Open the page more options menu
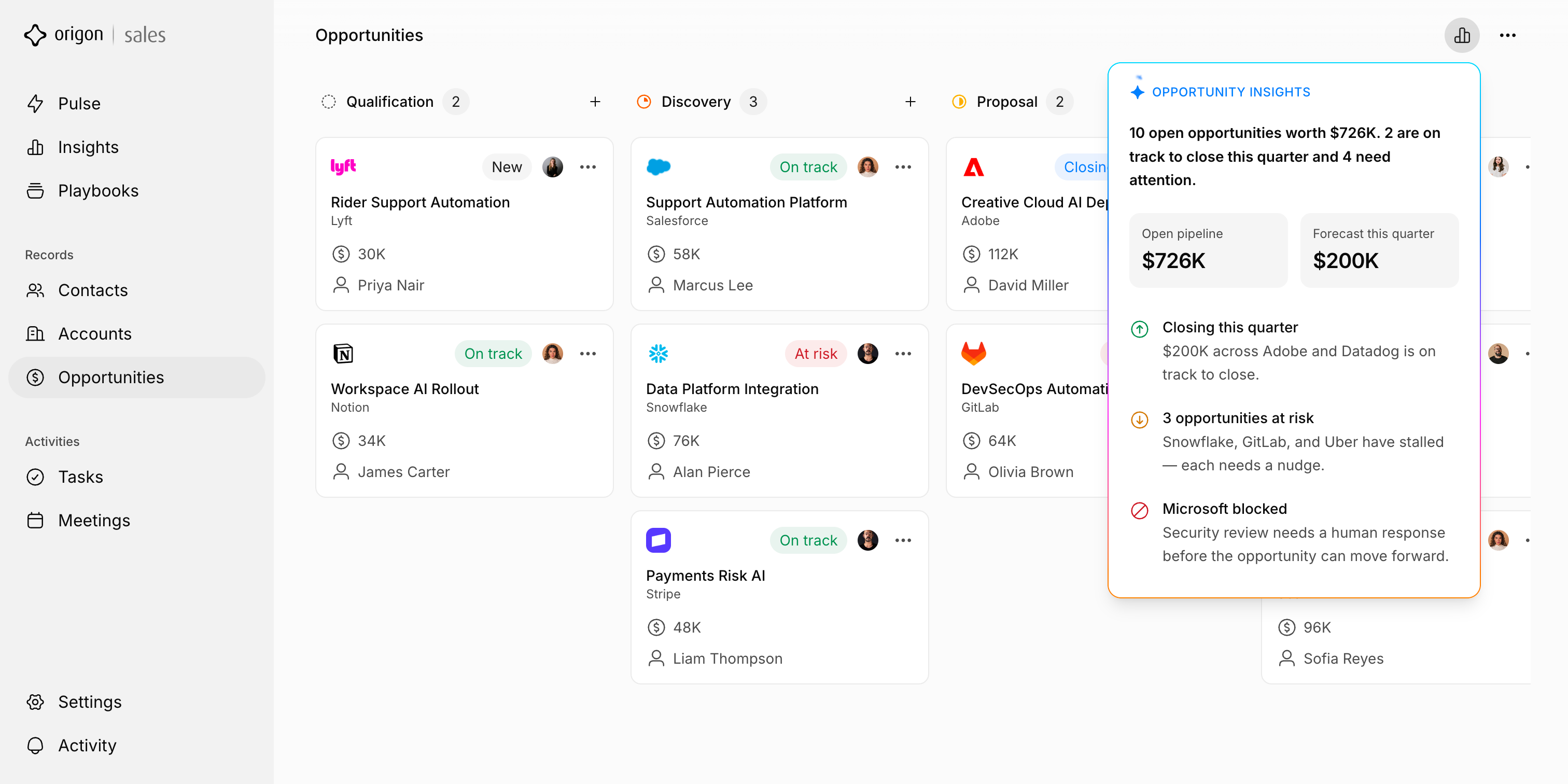Image resolution: width=1568 pixels, height=784 pixels. click(1507, 35)
